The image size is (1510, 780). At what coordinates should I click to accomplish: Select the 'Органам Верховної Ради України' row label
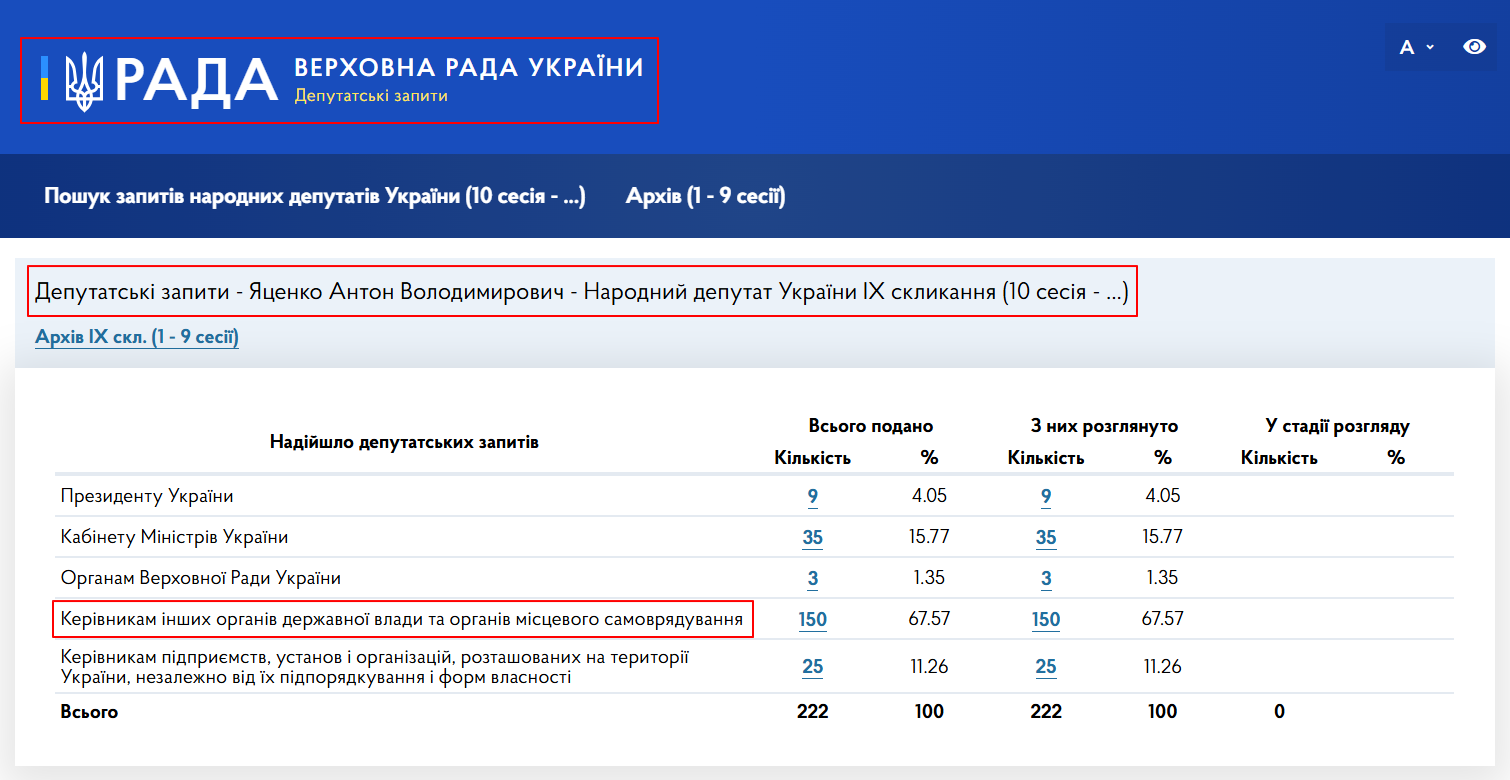(201, 578)
